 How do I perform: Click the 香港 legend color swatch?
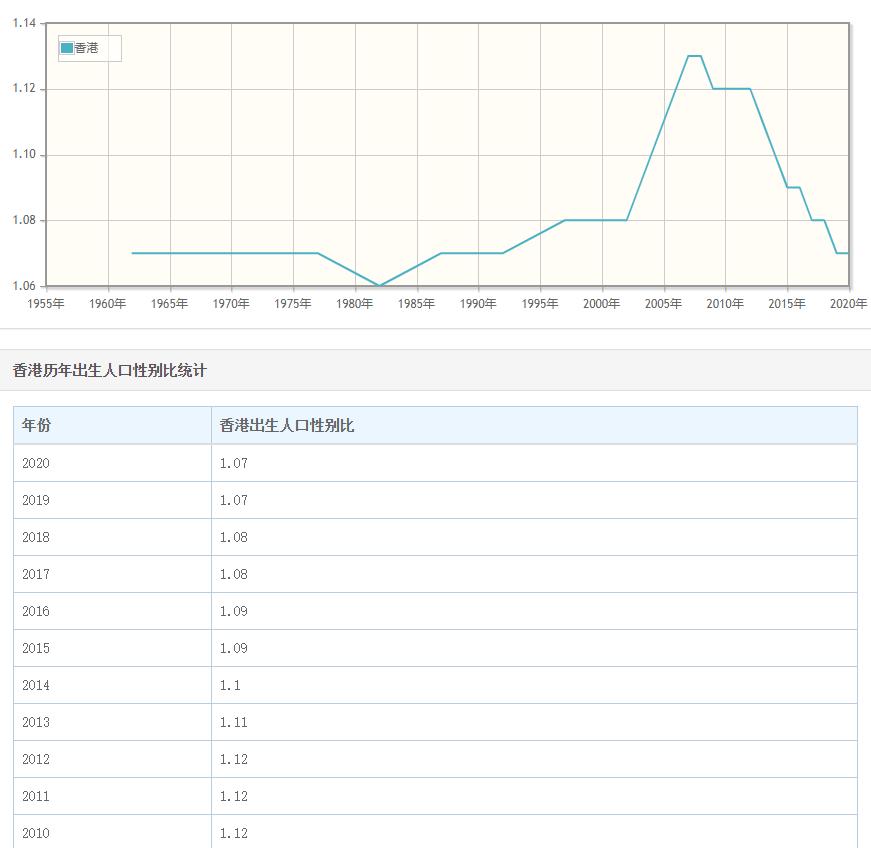67,48
